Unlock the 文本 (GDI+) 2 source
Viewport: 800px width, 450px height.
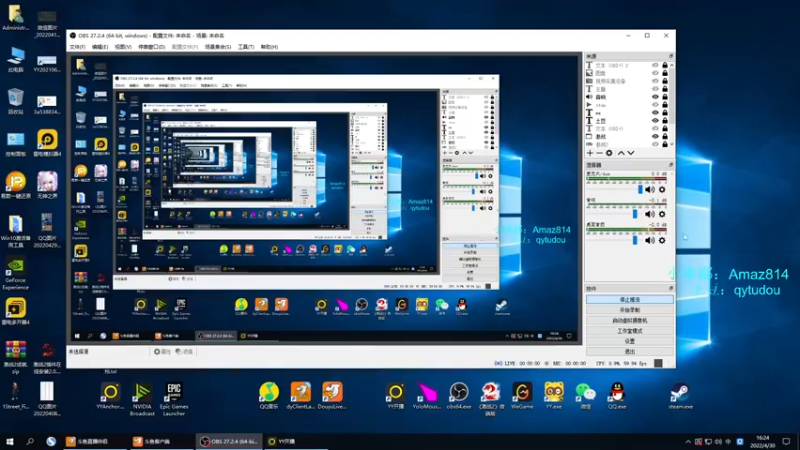click(665, 65)
